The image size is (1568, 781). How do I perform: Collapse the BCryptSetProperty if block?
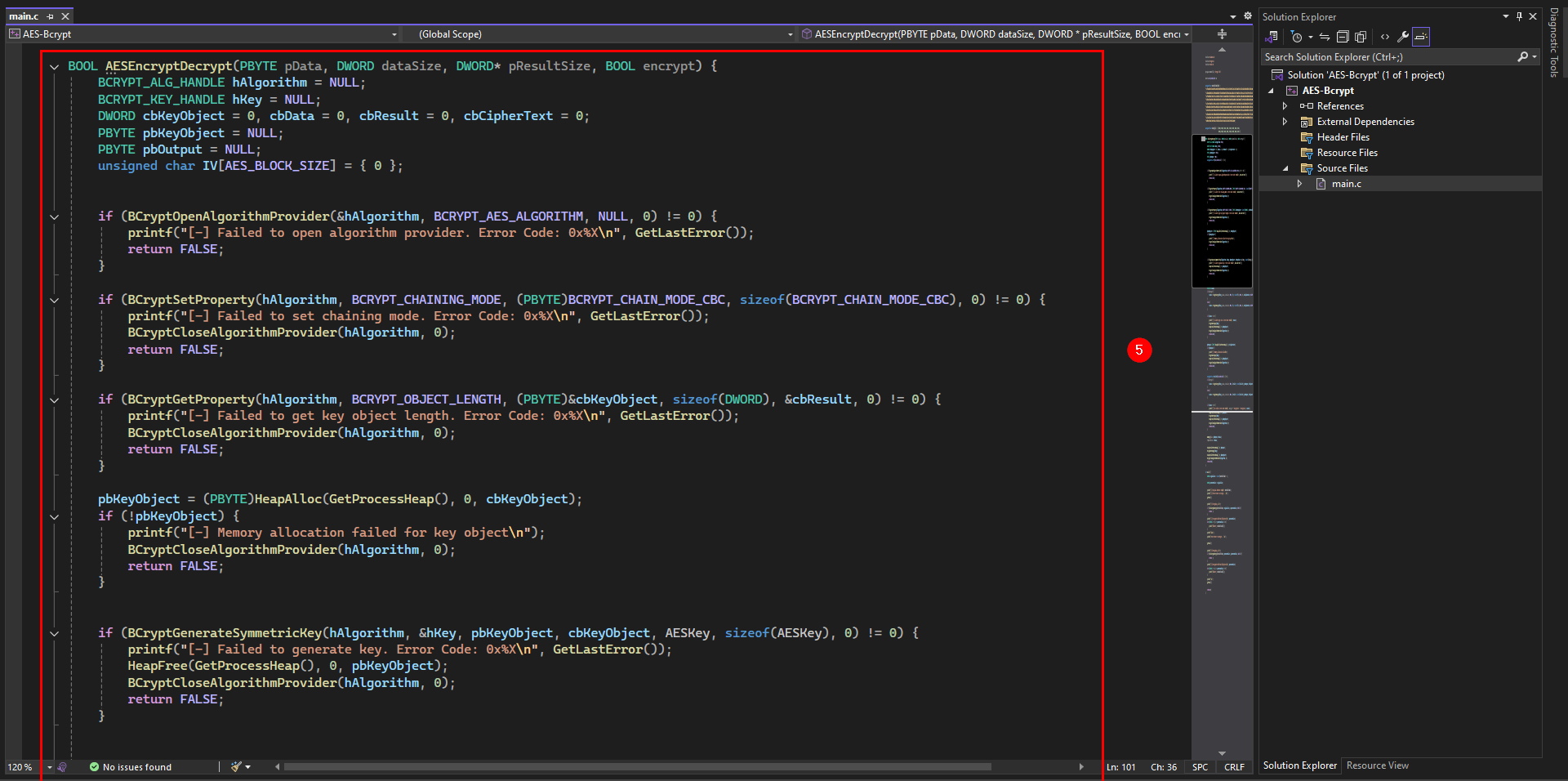[55, 301]
